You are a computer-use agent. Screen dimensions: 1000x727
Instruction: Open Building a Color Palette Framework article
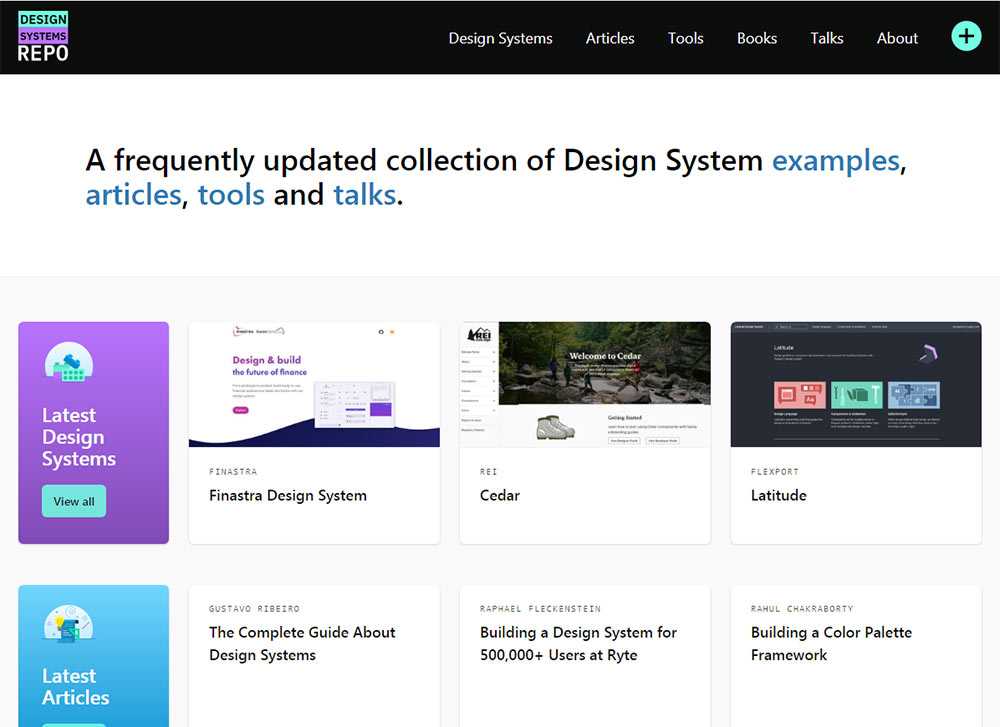tap(832, 643)
